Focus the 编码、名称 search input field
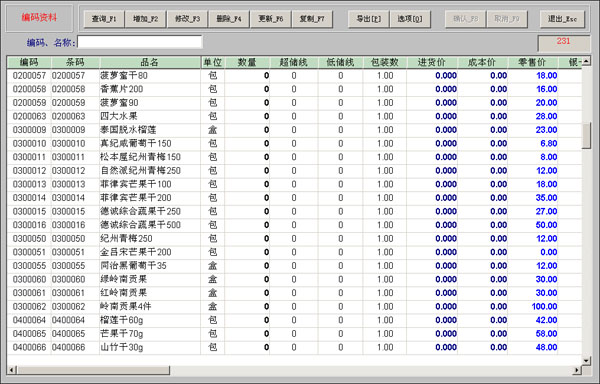 (x=140, y=42)
